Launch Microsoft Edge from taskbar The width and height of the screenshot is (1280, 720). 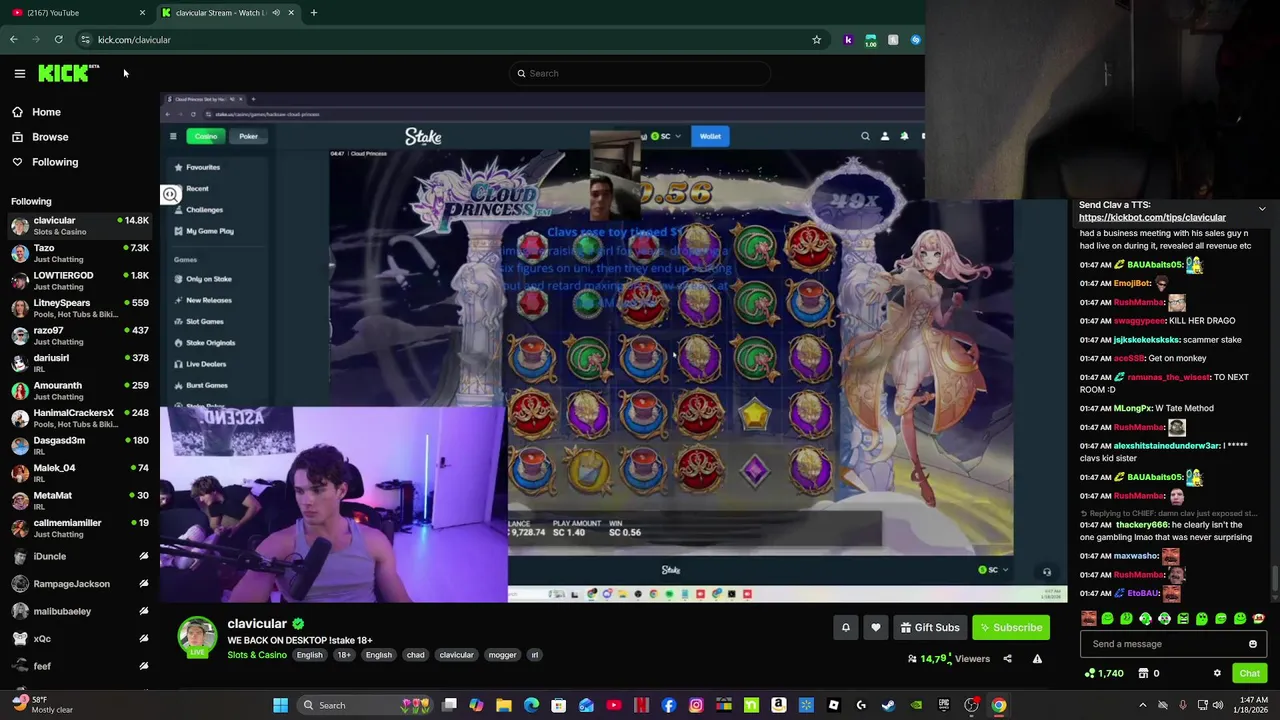coord(530,705)
